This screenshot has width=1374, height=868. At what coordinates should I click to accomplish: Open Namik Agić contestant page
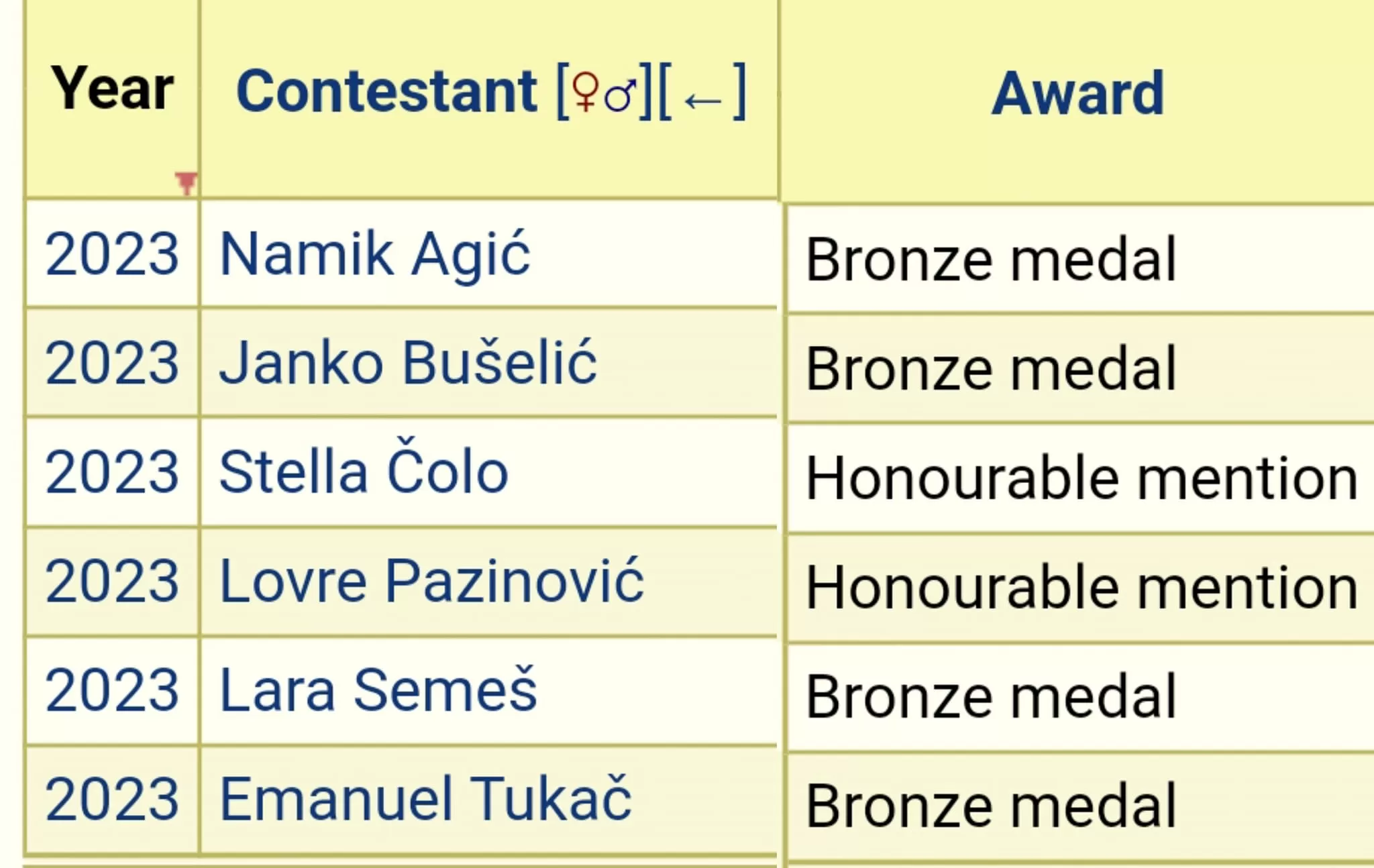click(375, 254)
